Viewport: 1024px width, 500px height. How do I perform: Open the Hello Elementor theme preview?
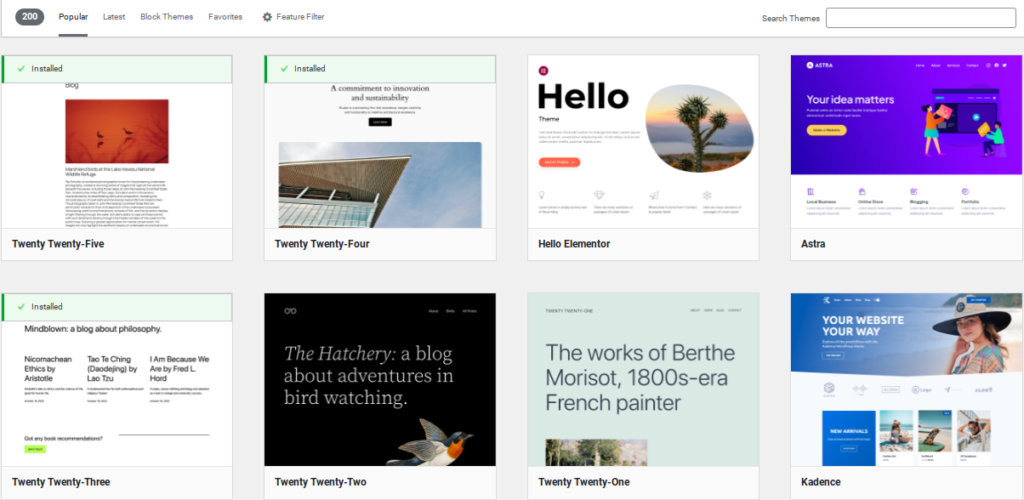coord(643,142)
